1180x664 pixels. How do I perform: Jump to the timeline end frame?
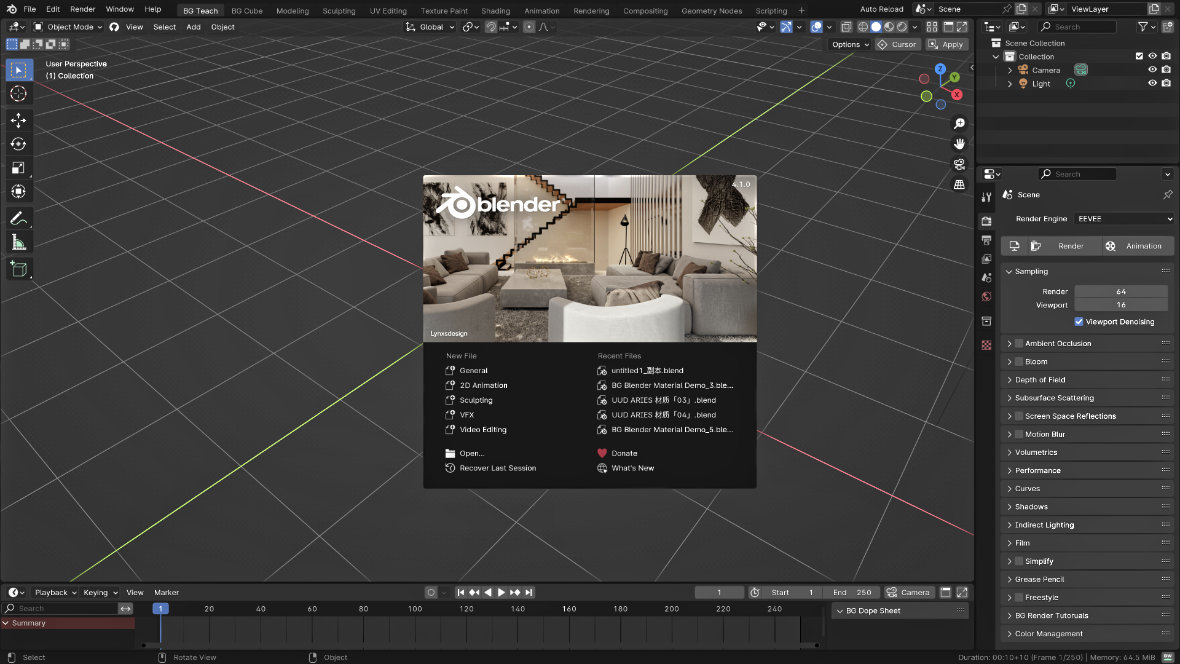pyautogui.click(x=529, y=592)
